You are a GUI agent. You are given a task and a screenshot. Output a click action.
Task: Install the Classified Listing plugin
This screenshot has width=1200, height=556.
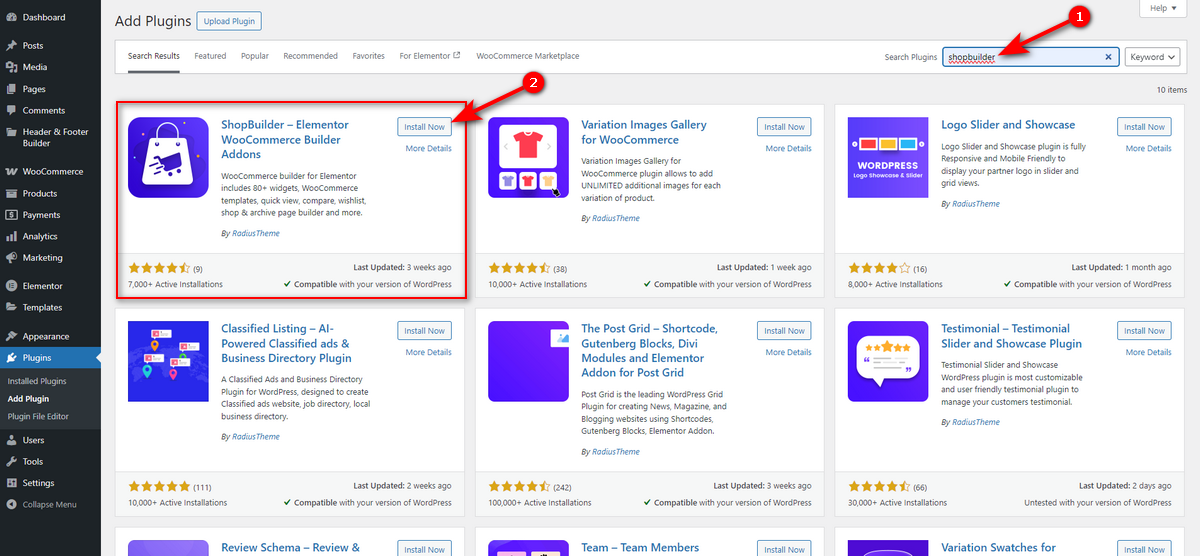click(x=424, y=331)
